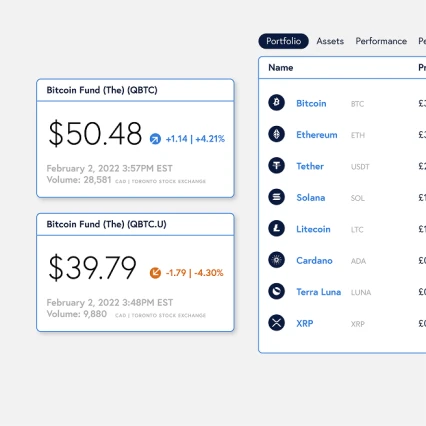Viewport: 426px width, 426px height.
Task: Click the February 2, 2022 3:48PM EST timestamp
Action: coord(110,302)
